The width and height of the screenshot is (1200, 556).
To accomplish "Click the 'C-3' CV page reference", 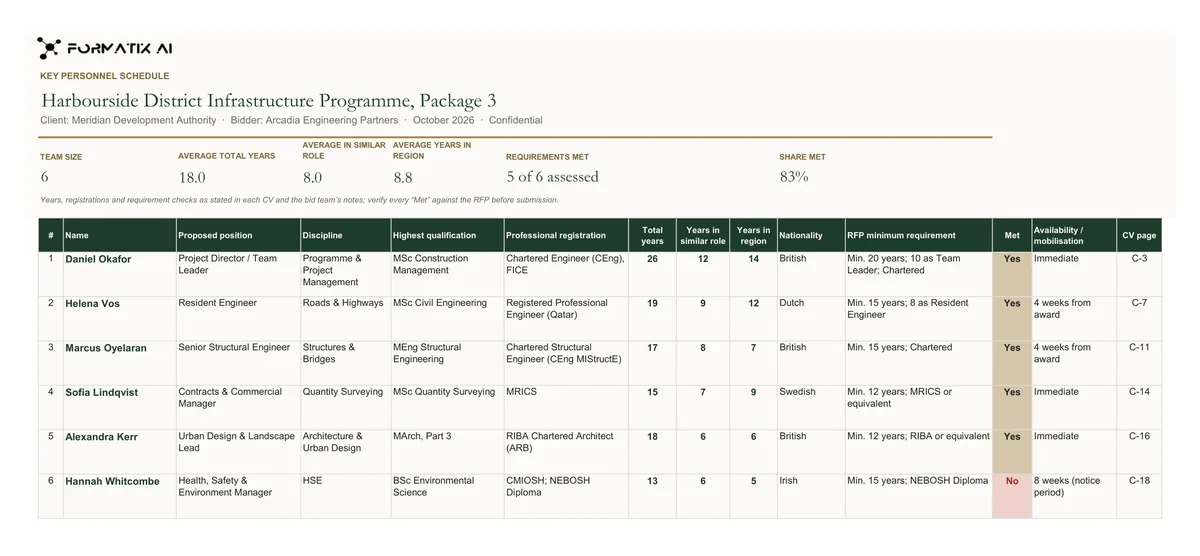I will click(x=1139, y=259).
